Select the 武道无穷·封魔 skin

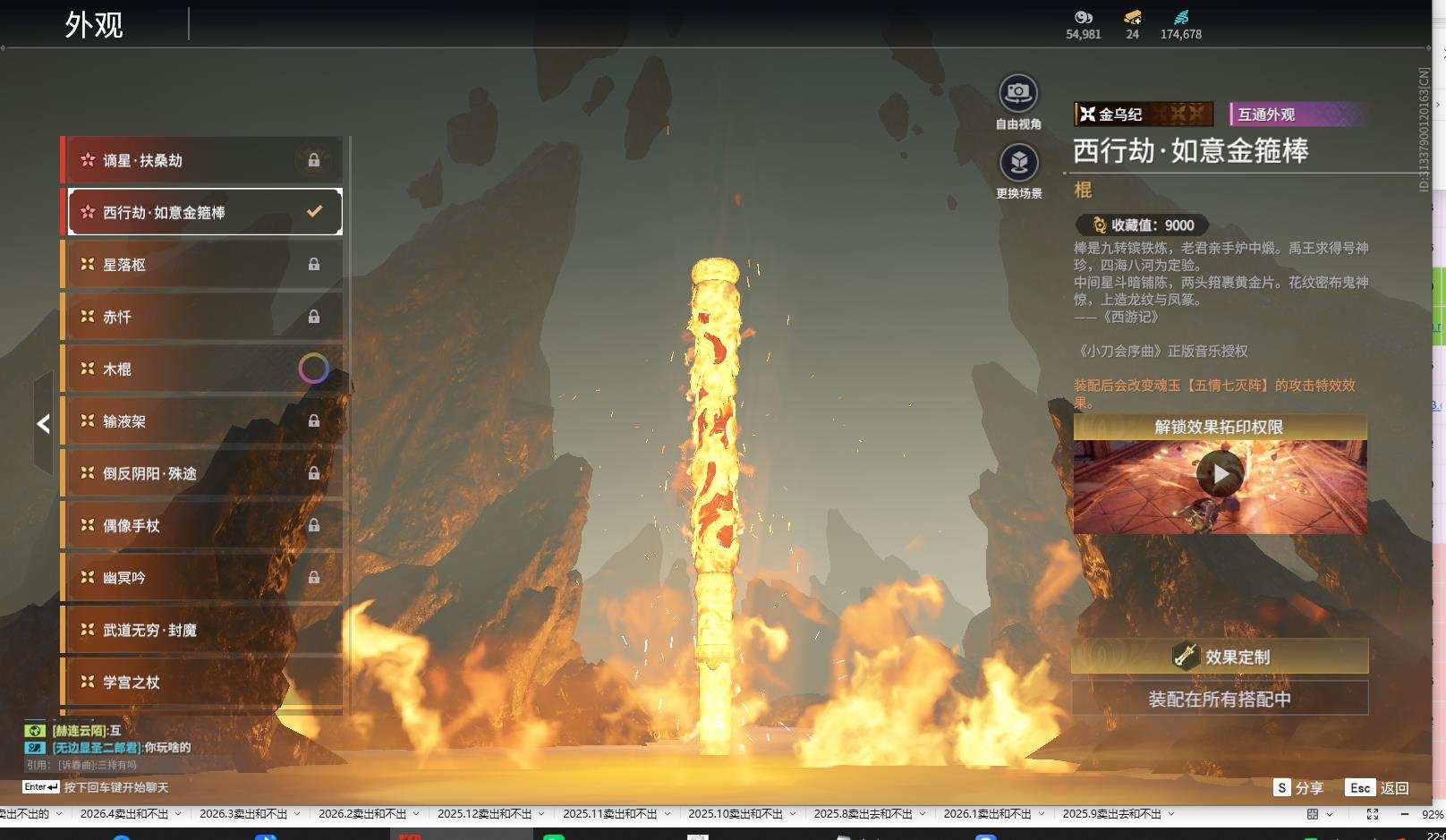click(201, 630)
